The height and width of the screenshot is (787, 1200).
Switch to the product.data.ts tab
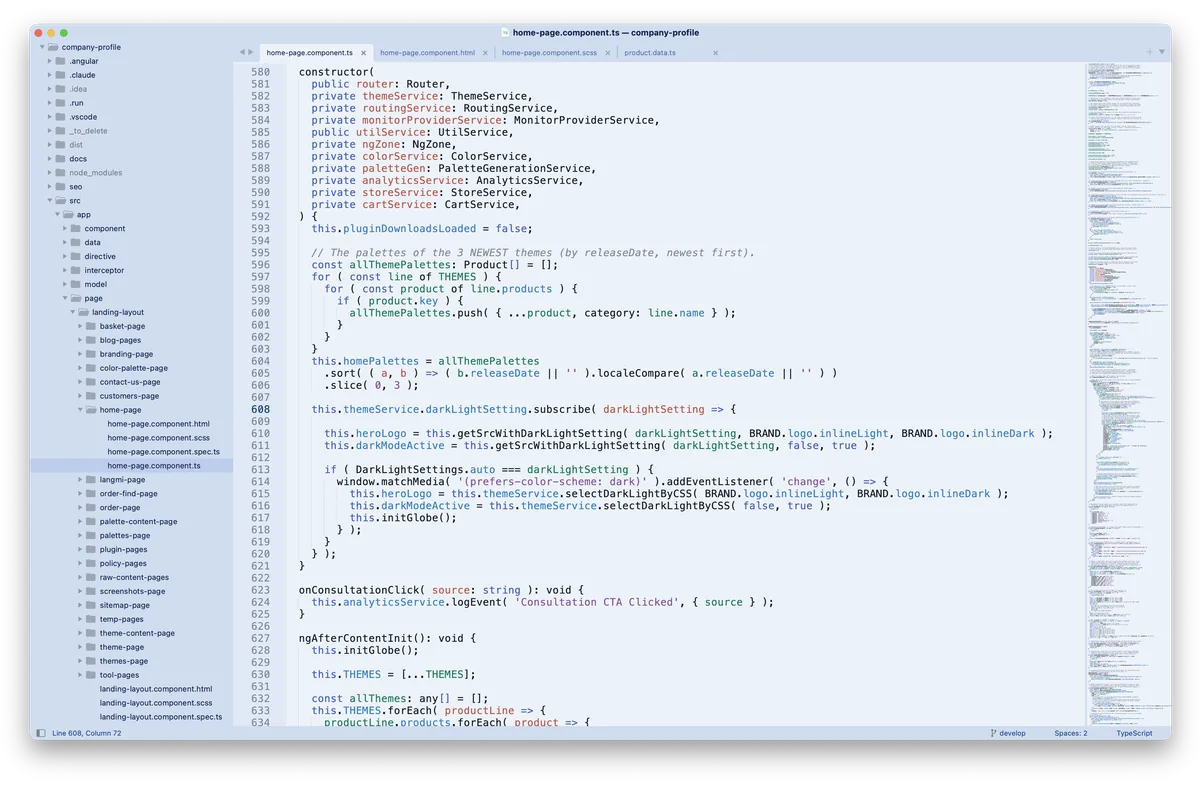pyautogui.click(x=650, y=53)
